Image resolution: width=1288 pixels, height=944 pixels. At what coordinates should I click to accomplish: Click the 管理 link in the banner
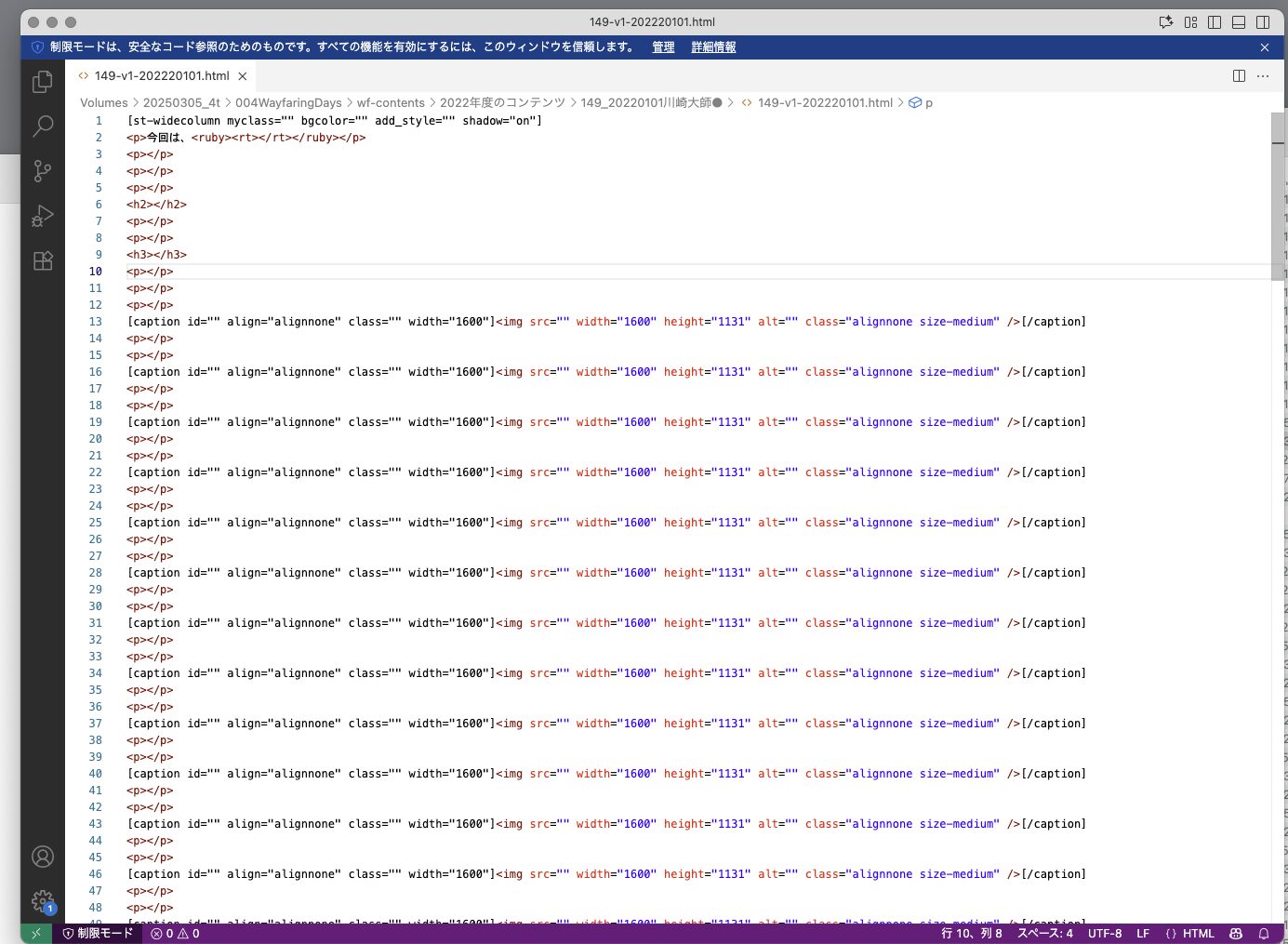(663, 47)
